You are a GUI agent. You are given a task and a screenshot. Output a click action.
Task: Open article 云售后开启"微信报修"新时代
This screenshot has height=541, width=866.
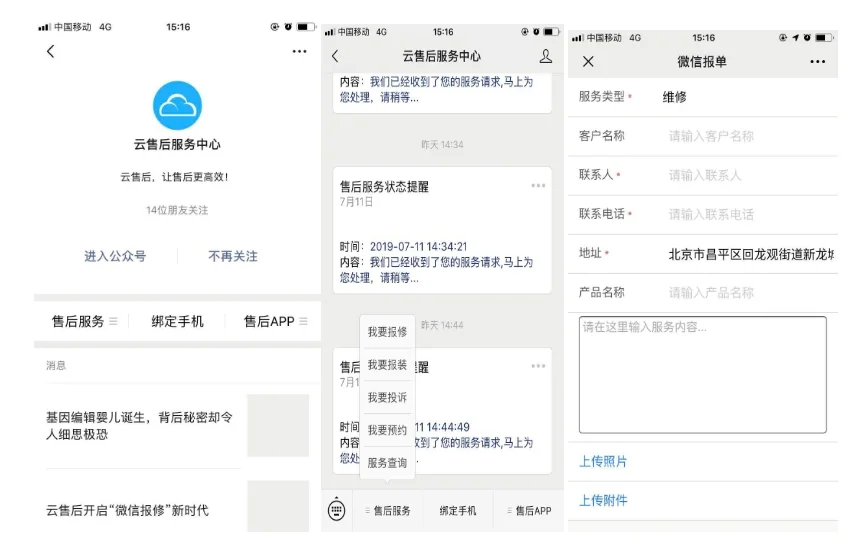(127, 510)
